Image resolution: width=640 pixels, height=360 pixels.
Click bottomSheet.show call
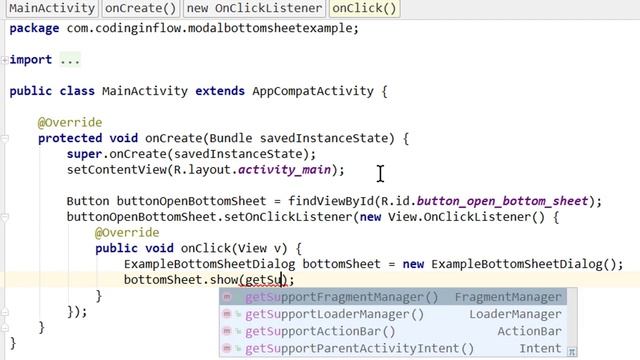point(181,280)
